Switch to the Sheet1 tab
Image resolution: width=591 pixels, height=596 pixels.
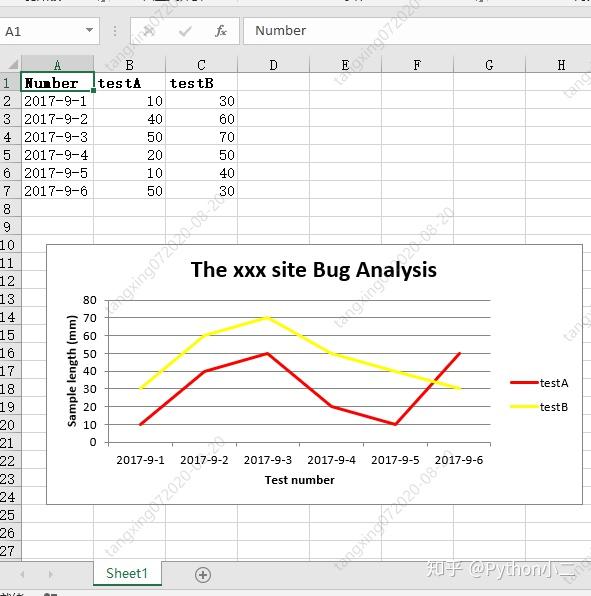[x=127, y=573]
